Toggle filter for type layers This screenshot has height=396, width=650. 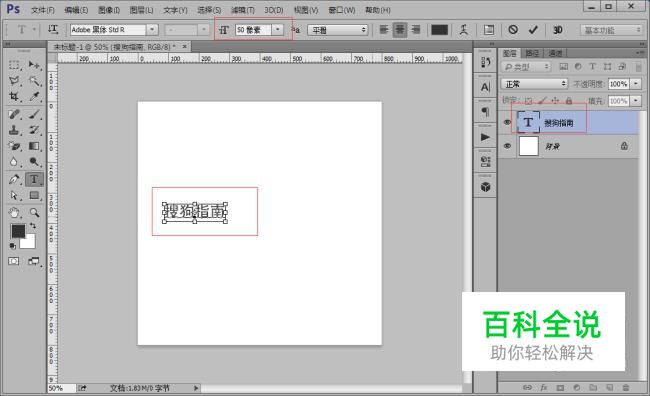[593, 67]
